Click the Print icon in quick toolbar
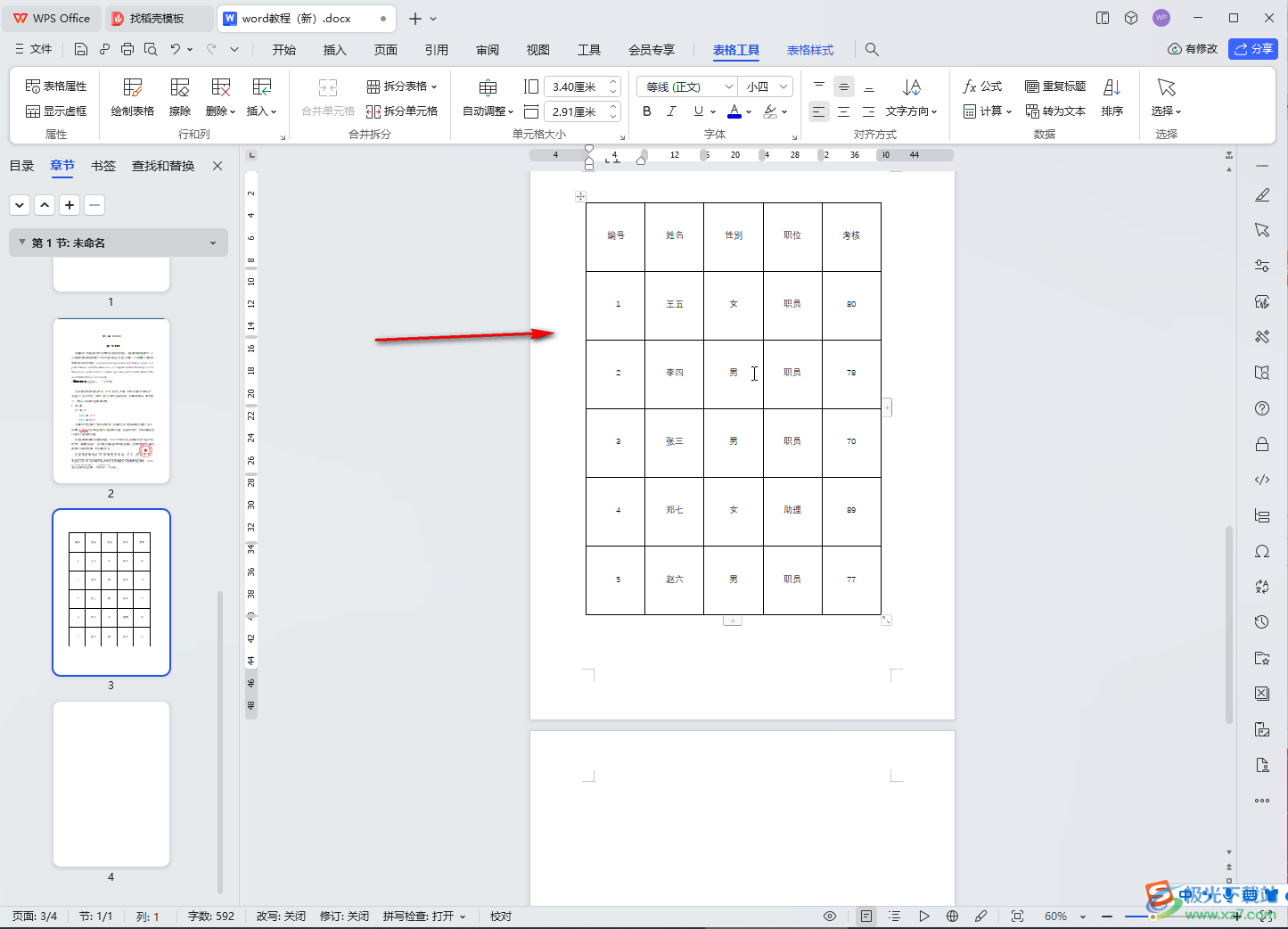Image resolution: width=1288 pixels, height=929 pixels. [x=127, y=49]
